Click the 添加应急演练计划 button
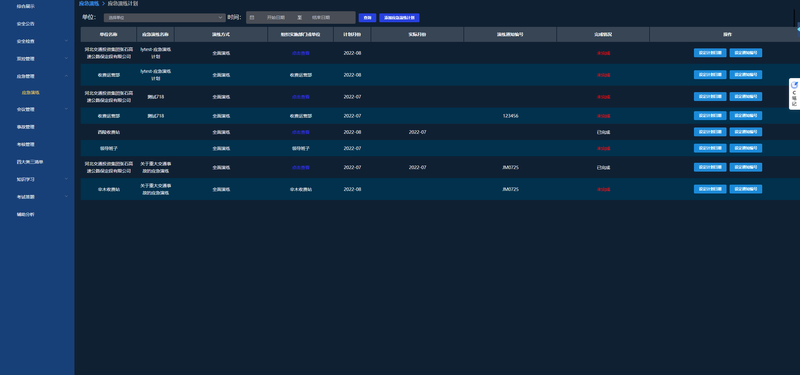Screen dimensions: 800x375 (399, 17)
